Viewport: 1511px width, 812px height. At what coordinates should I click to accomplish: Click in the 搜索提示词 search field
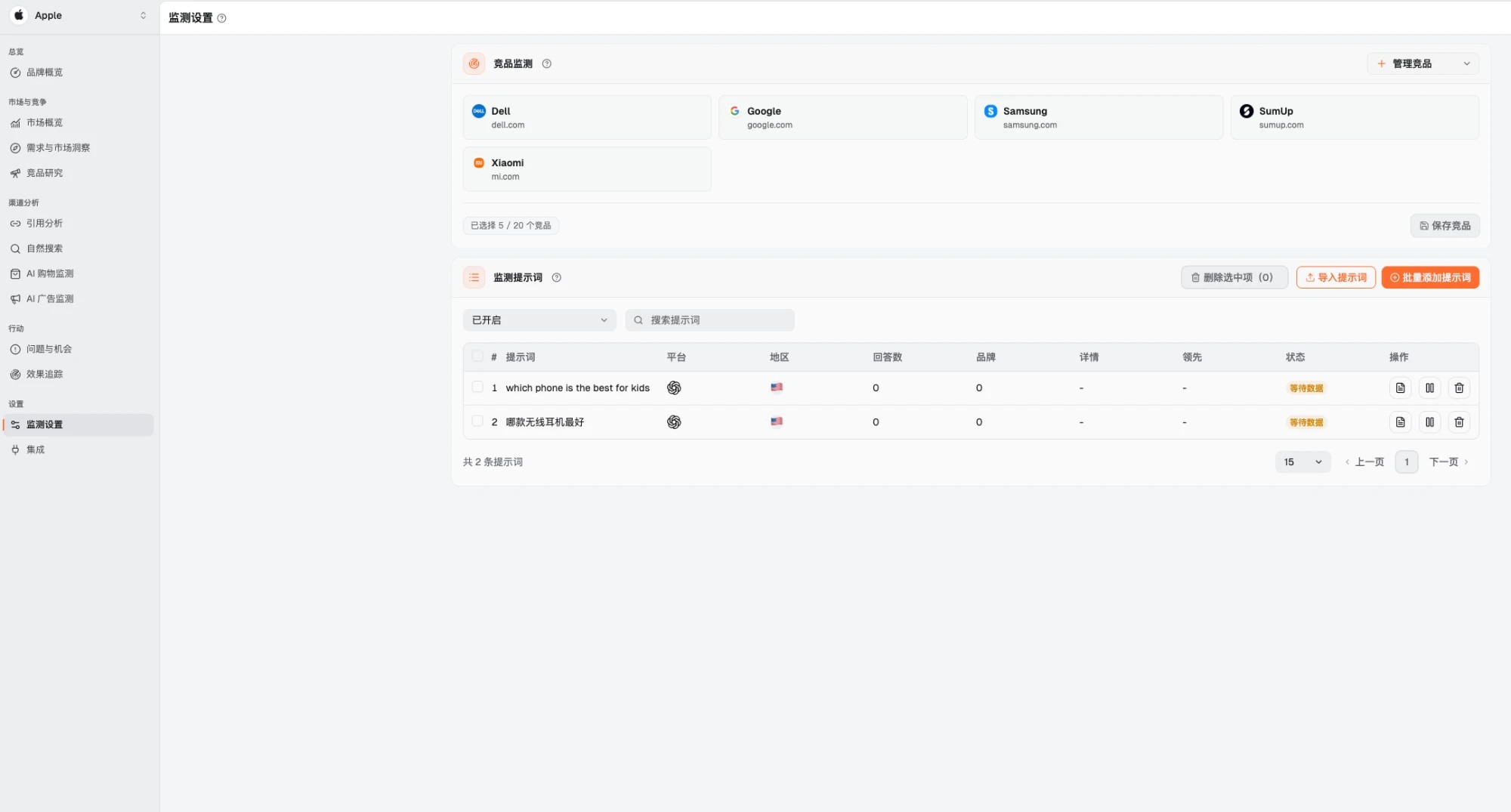point(709,320)
